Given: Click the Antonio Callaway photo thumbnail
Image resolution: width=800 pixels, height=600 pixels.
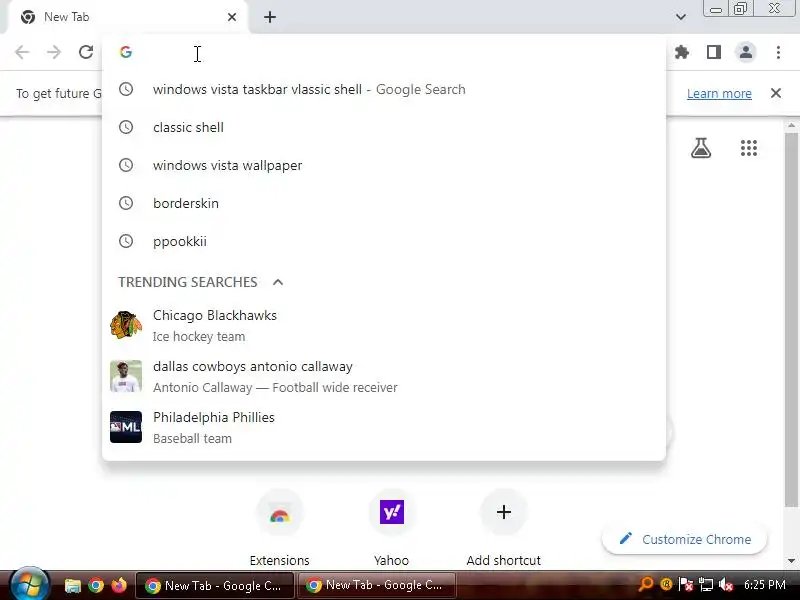Looking at the screenshot, I should [x=126, y=376].
